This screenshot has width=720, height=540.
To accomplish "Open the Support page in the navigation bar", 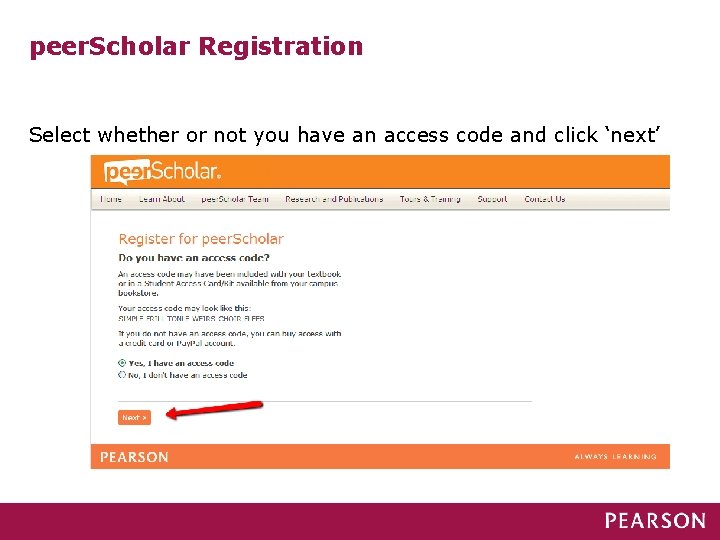I will tap(492, 199).
